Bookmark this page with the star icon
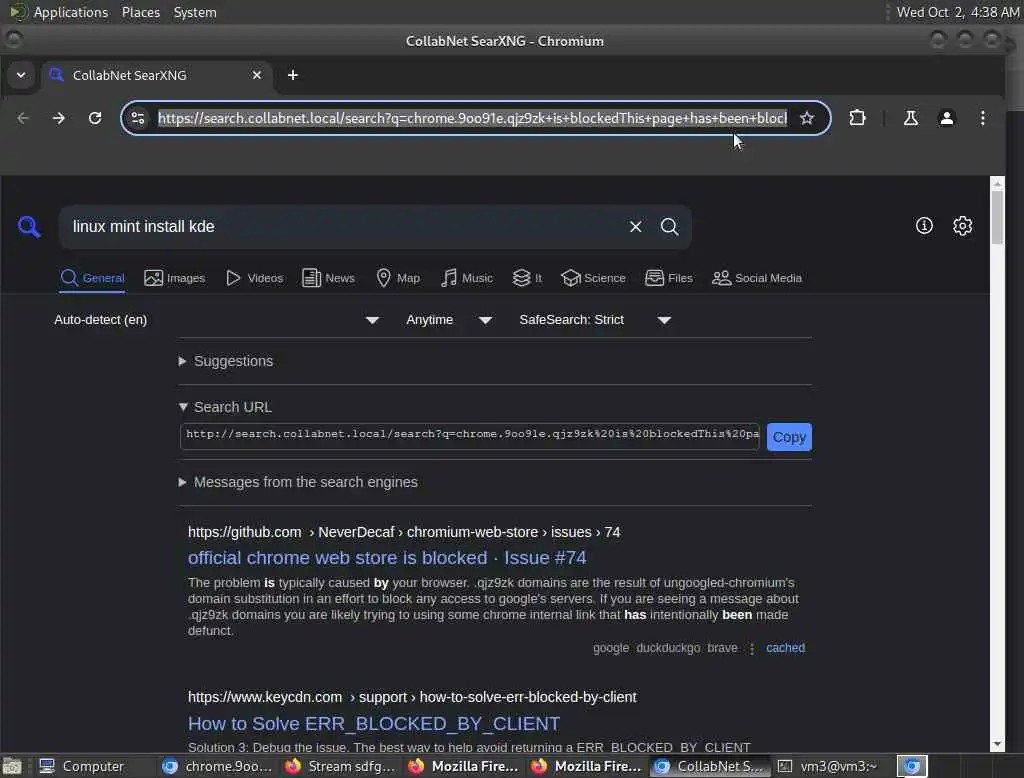Image resolution: width=1024 pixels, height=778 pixels. pos(807,118)
